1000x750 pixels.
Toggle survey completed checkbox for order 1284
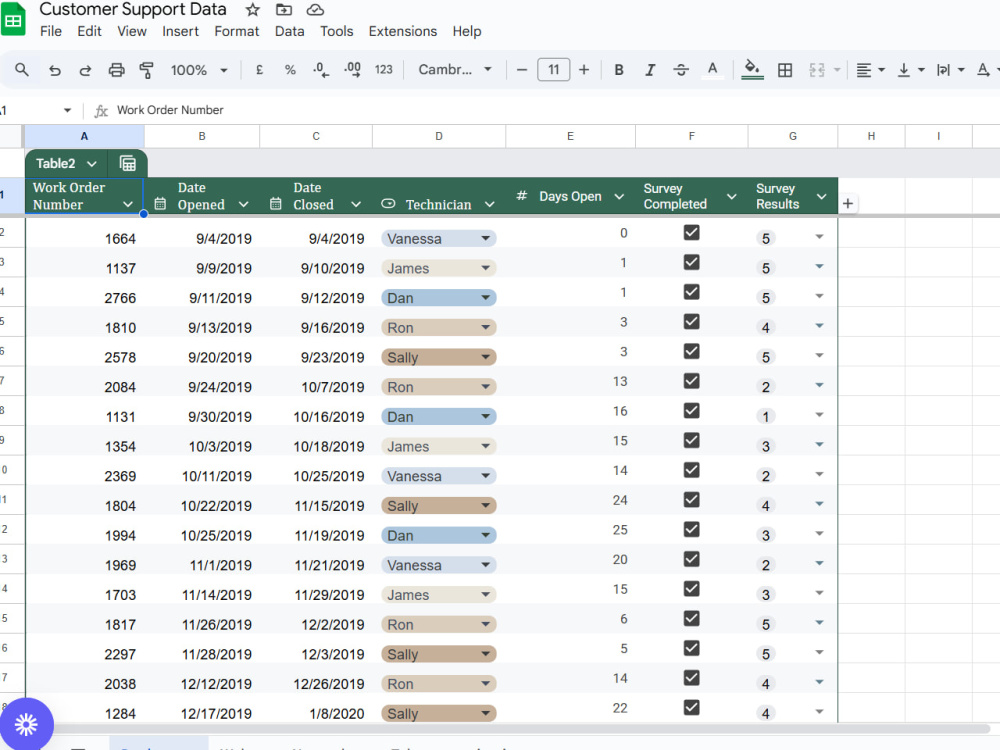[691, 707]
